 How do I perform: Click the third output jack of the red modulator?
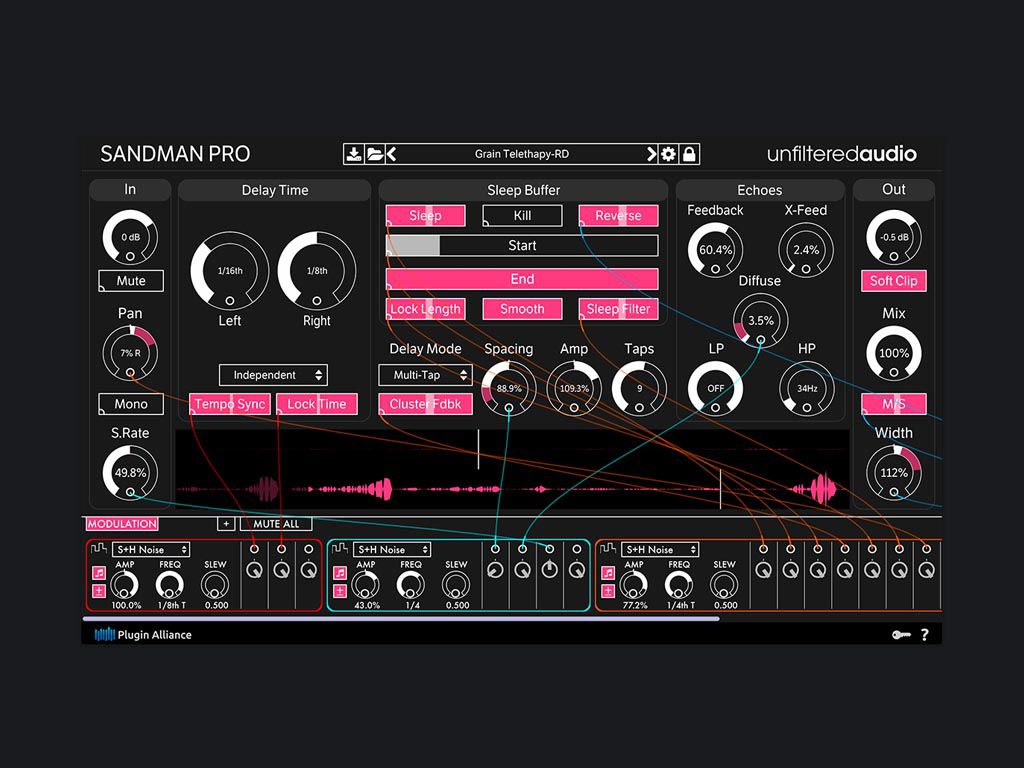(x=308, y=549)
